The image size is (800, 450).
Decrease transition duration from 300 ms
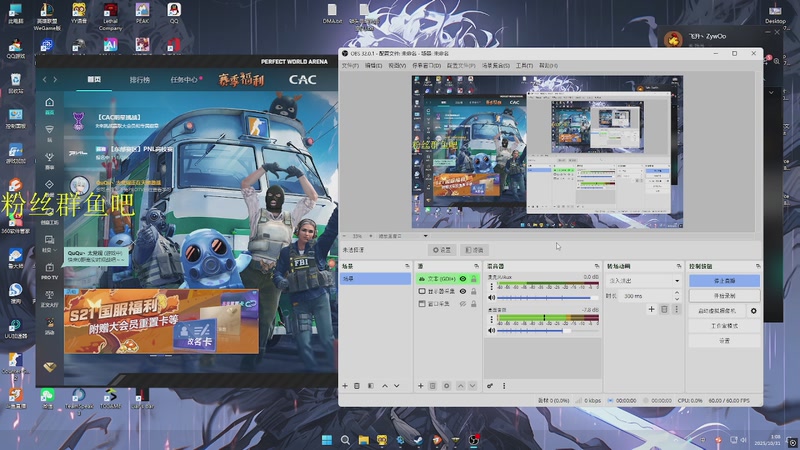coord(677,298)
